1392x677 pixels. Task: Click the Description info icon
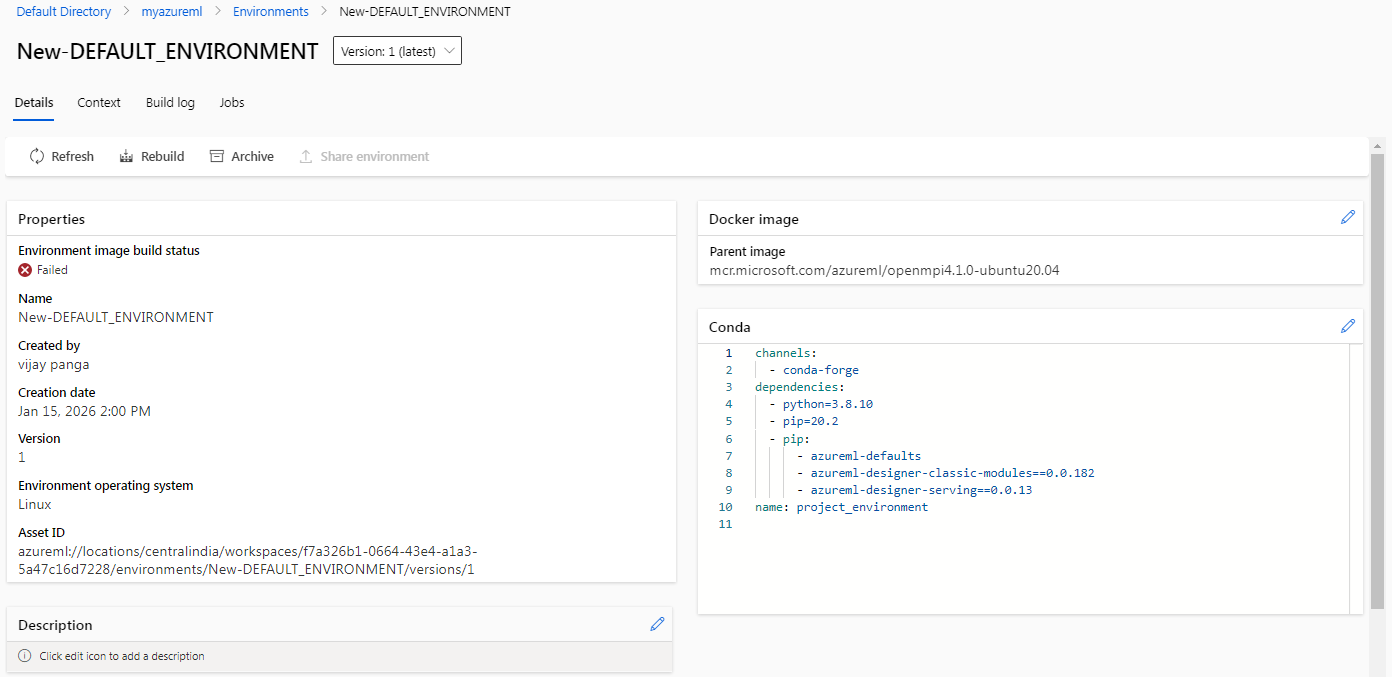25,656
